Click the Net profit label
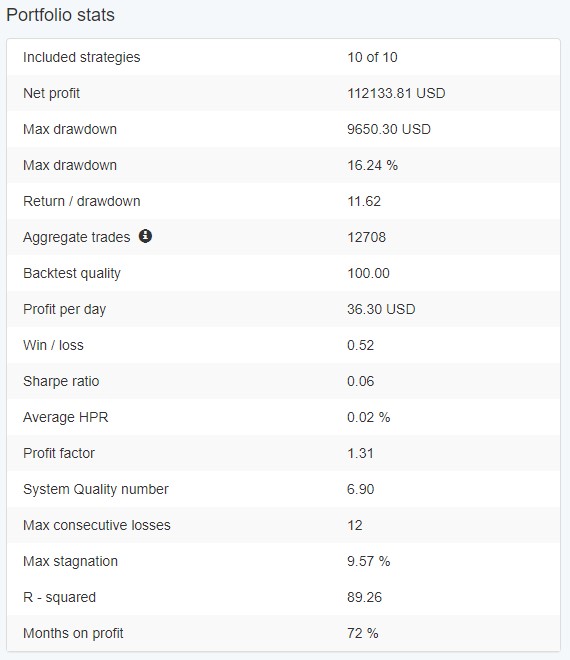The width and height of the screenshot is (570, 660). (51, 93)
